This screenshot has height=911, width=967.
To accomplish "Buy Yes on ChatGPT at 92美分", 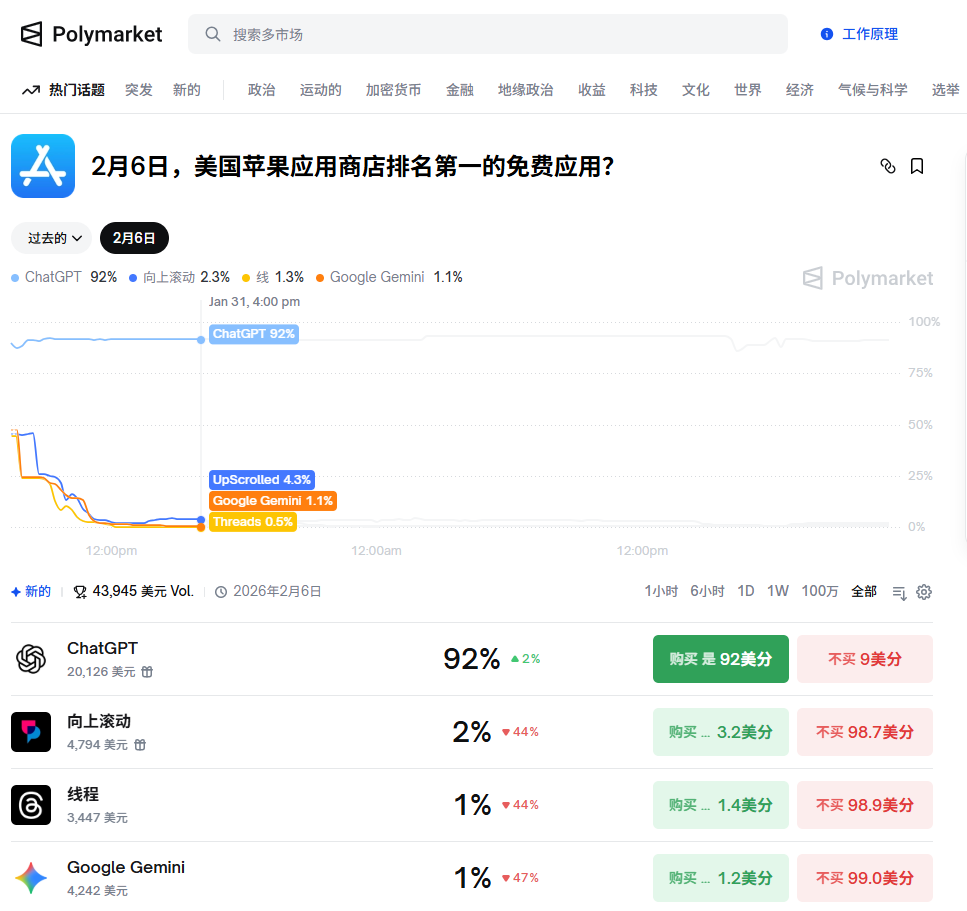I will (720, 659).
